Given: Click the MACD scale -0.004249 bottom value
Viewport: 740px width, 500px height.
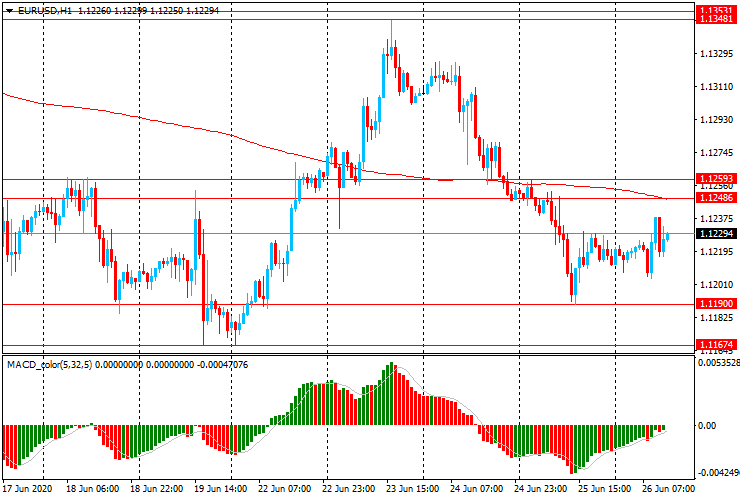Looking at the screenshot, I should (719, 473).
